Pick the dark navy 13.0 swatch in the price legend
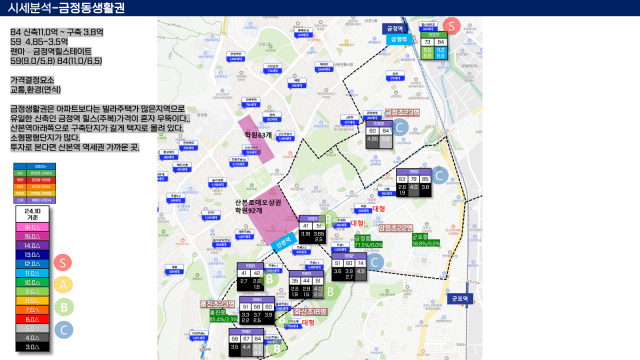Screen dimensions: 640x360 [32, 255]
